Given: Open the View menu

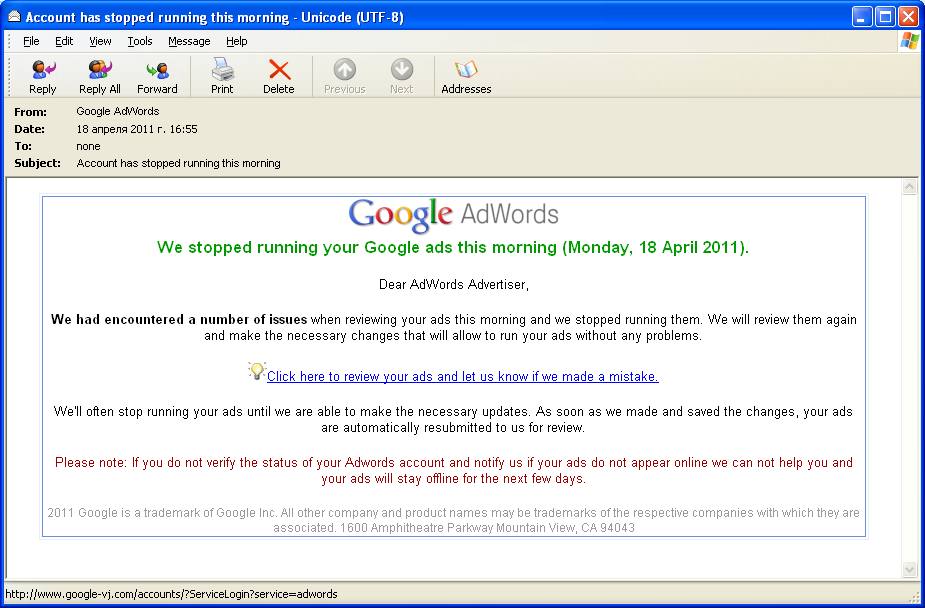Looking at the screenshot, I should tap(100, 41).
